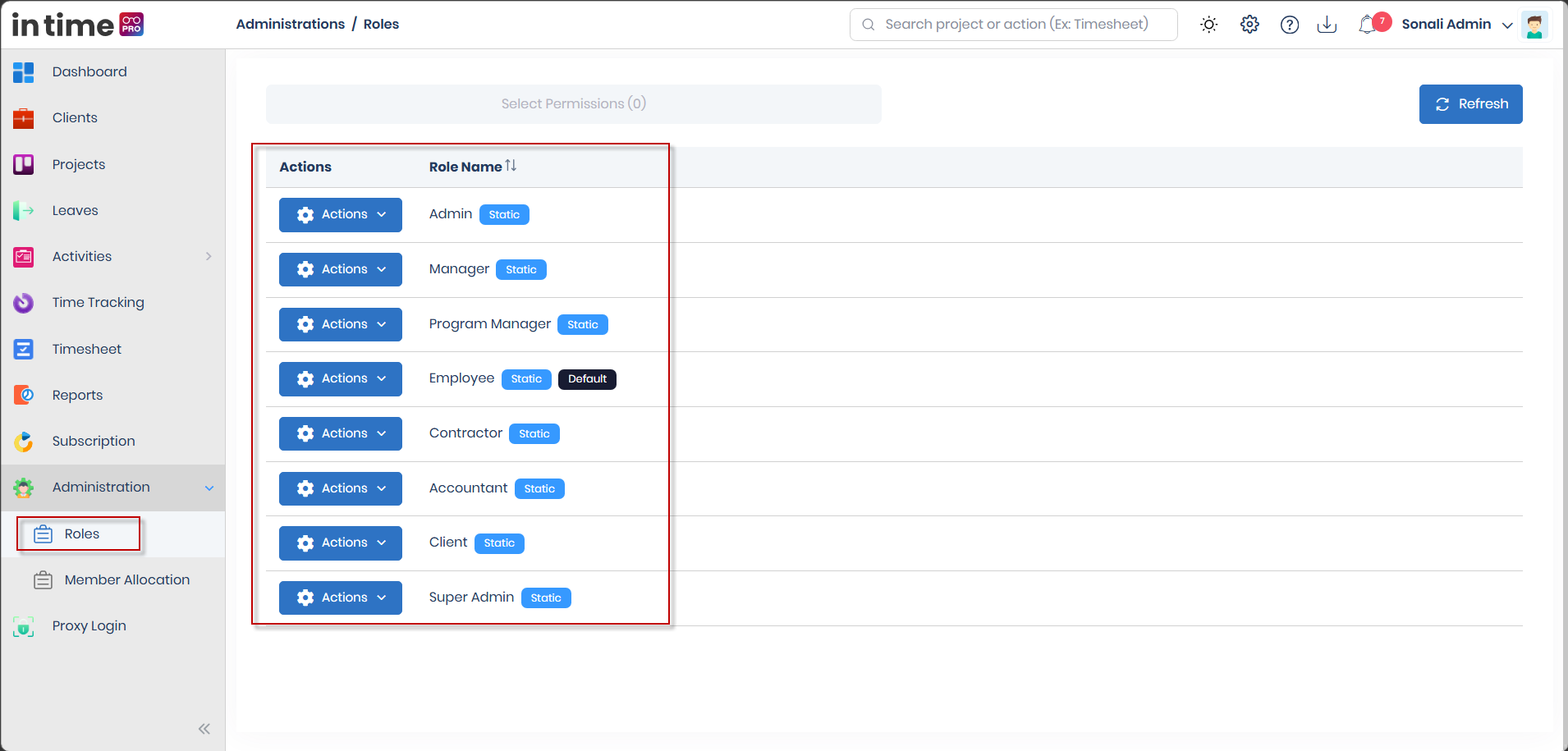Click the Roles breadcrumb text
Screen dimensions: 1568x751
(x=381, y=25)
